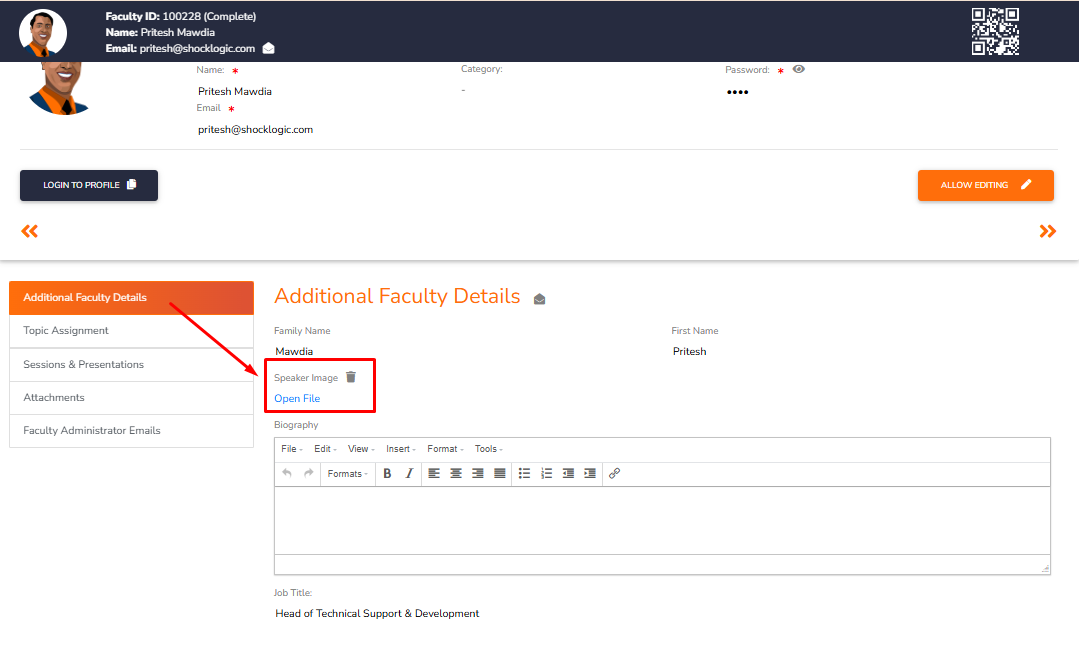Increase indent in biography editor

(590, 473)
